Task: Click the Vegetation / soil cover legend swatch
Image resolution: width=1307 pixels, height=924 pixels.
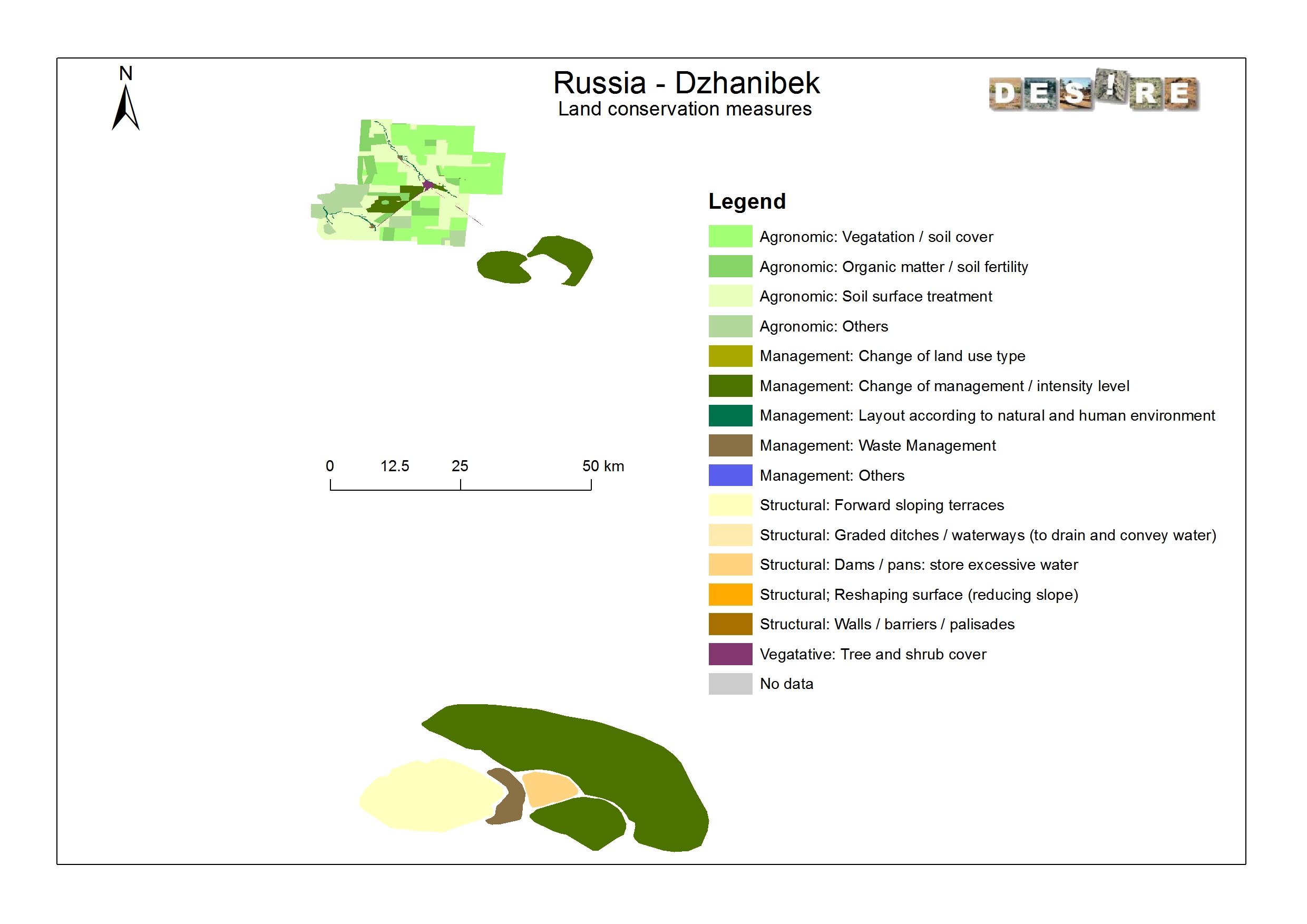Action: 730,236
